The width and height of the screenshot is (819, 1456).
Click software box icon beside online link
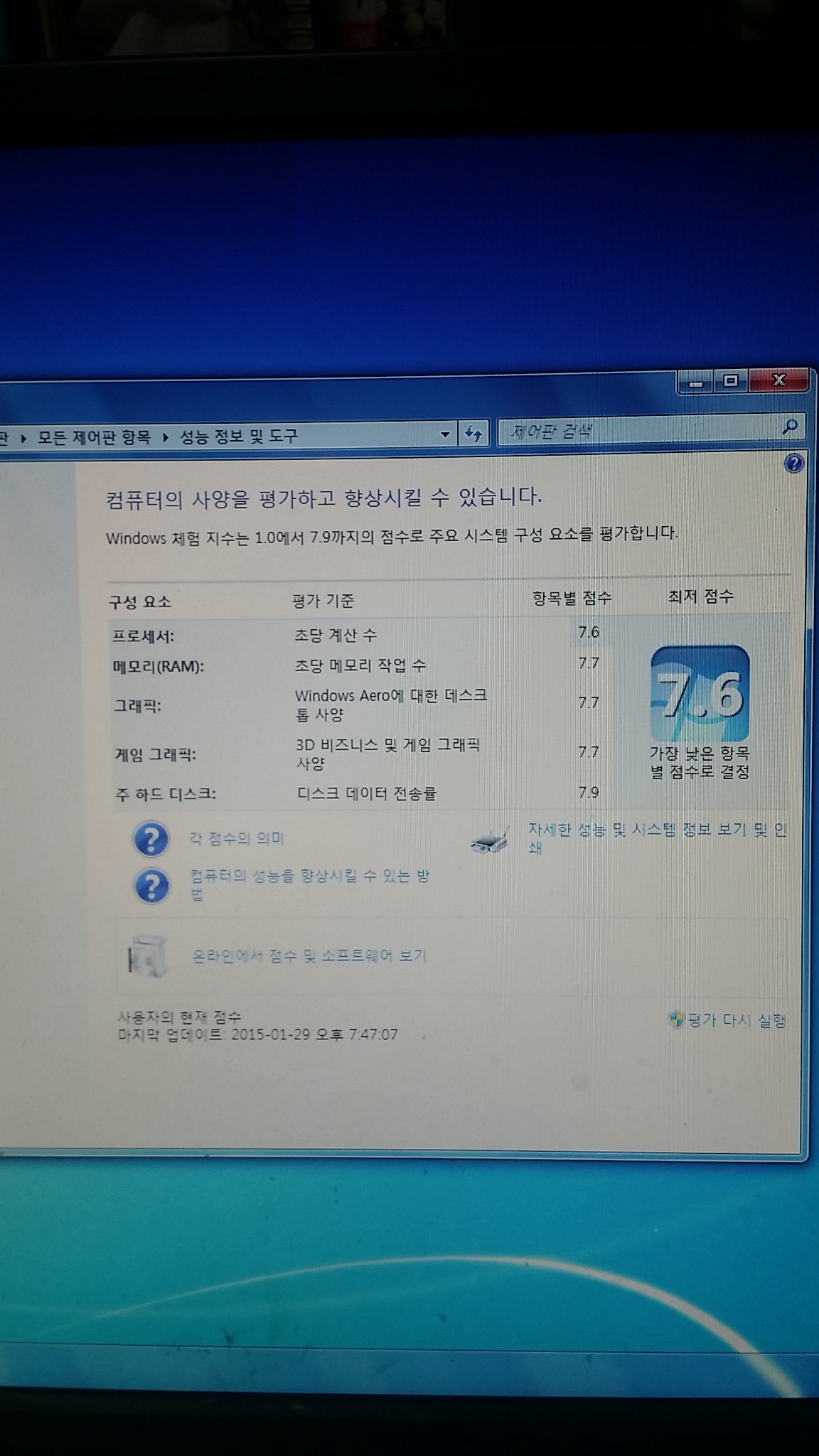click(x=147, y=956)
